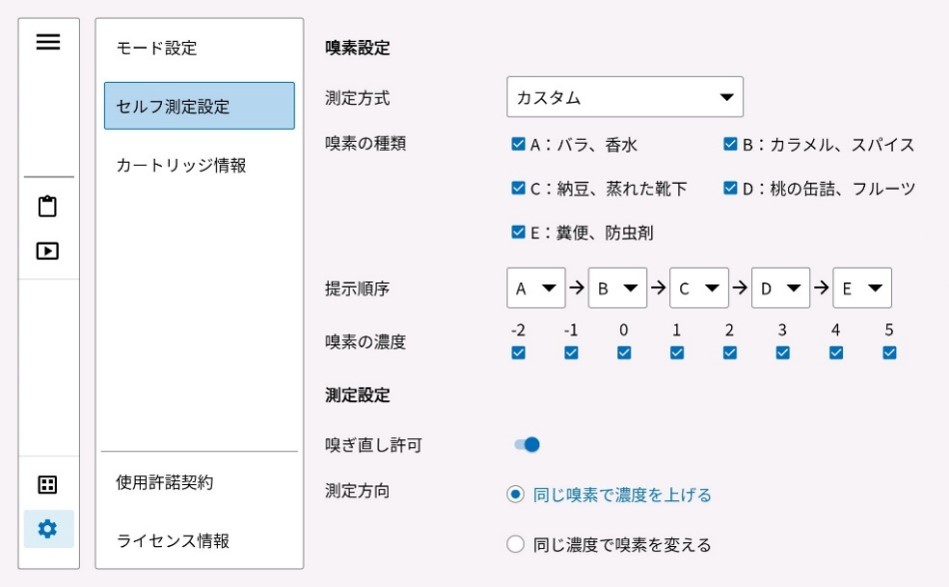
Task: Uncheck odor type A：バラ、香水
Action: (518, 144)
